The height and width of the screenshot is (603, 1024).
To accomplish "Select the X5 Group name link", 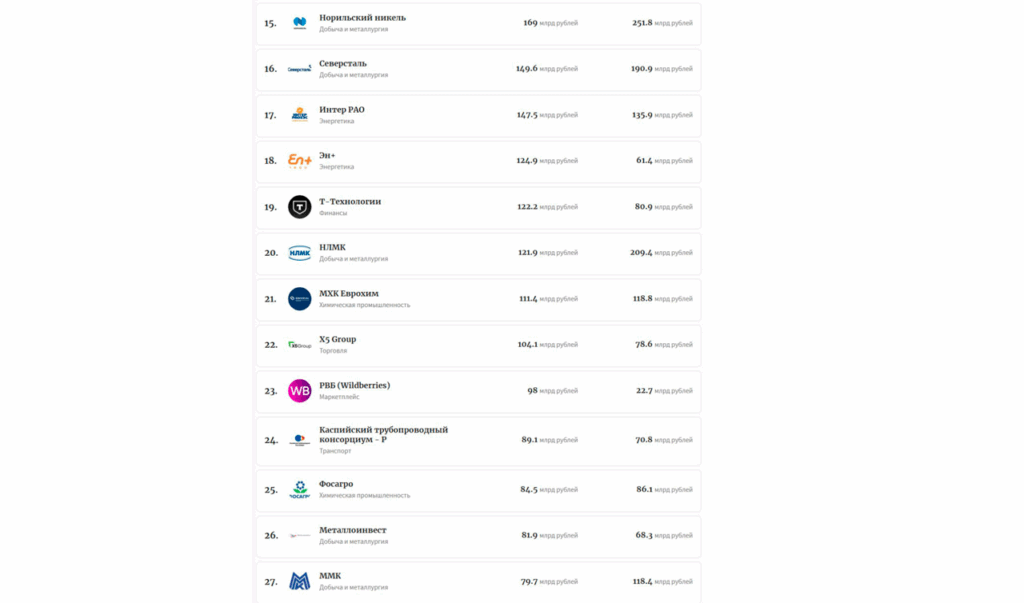I will coord(338,339).
